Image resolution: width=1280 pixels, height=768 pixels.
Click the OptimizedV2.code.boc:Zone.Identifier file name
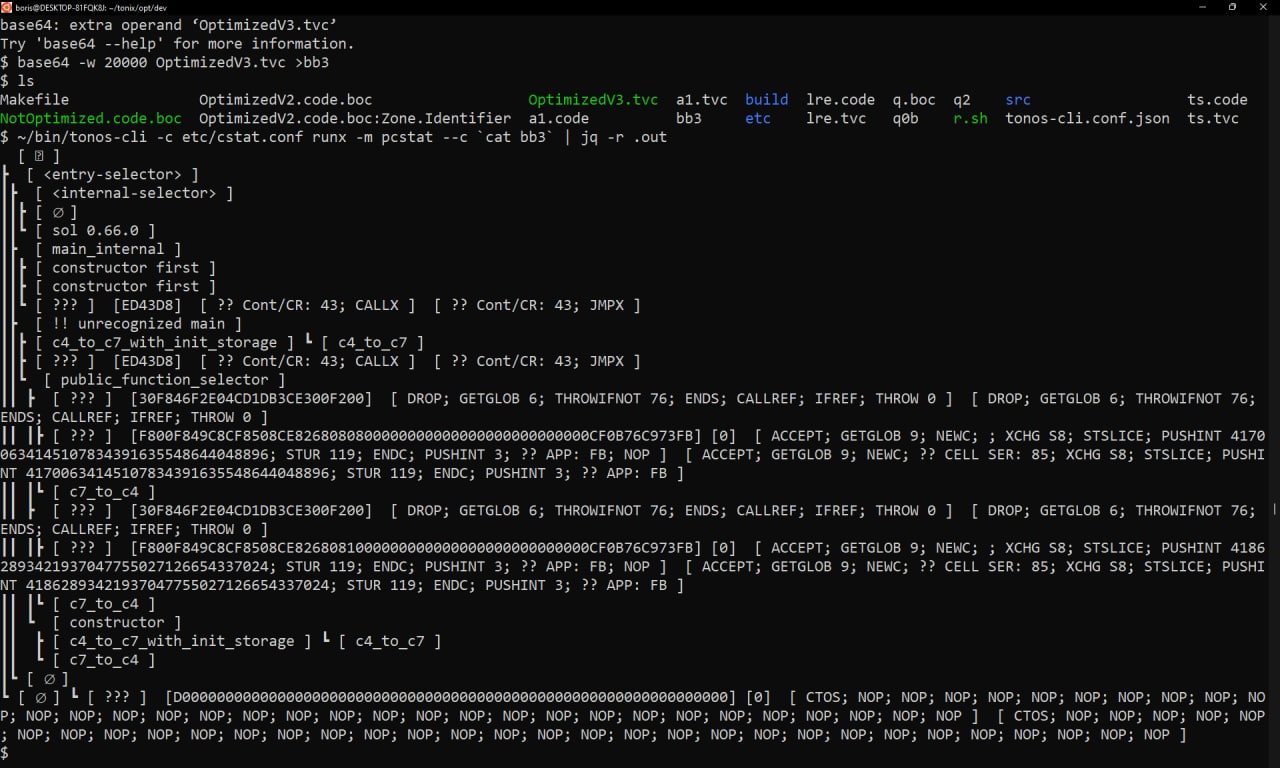coord(355,118)
